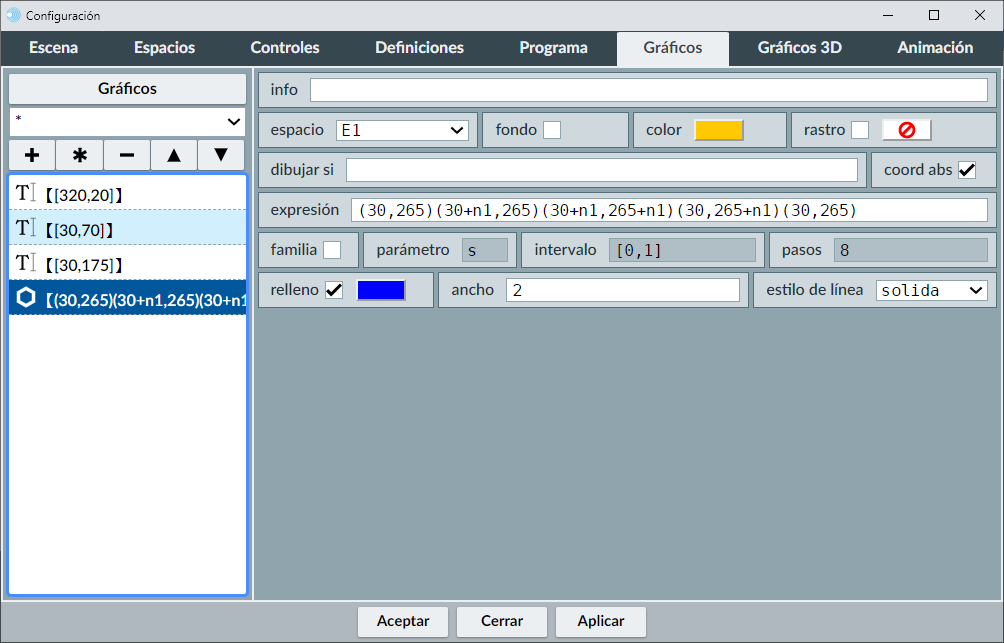Open the Animación tab
This screenshot has width=1004, height=643.
(x=935, y=48)
